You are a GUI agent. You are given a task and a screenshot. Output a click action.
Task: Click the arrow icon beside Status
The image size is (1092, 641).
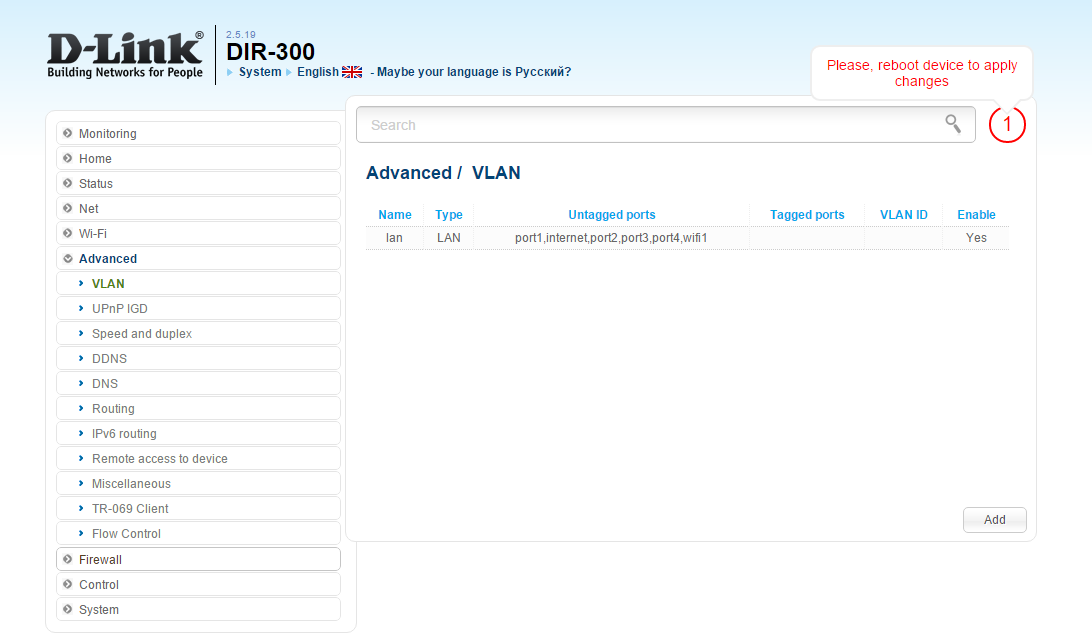pos(68,183)
